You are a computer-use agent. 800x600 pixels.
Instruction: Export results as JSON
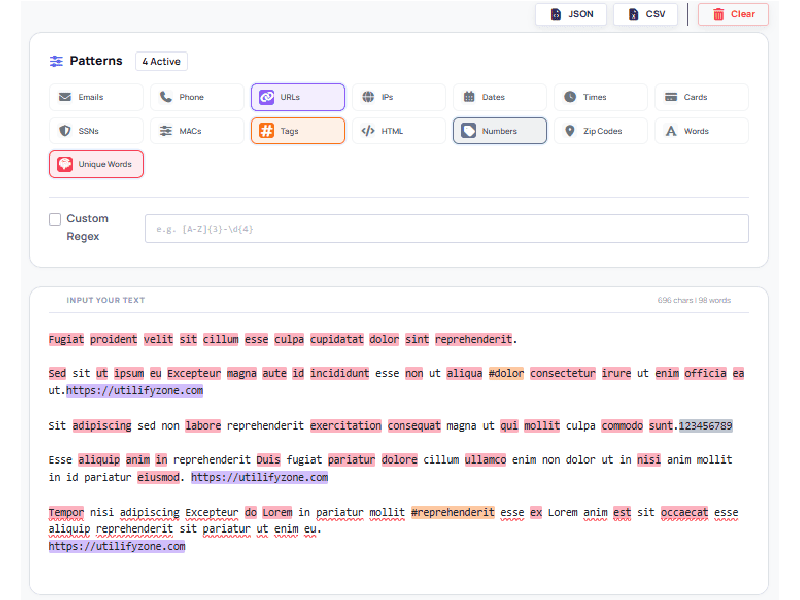570,14
